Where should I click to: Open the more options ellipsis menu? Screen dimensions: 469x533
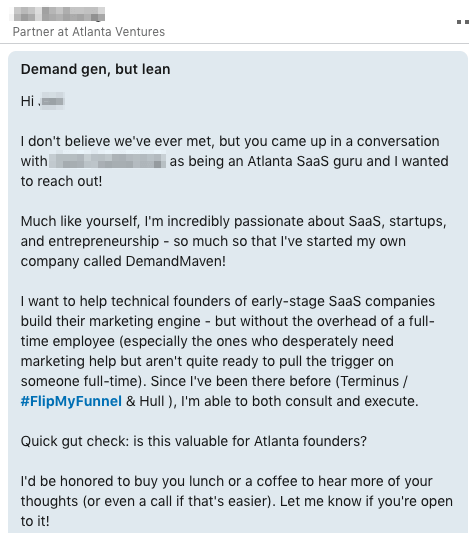point(463,22)
